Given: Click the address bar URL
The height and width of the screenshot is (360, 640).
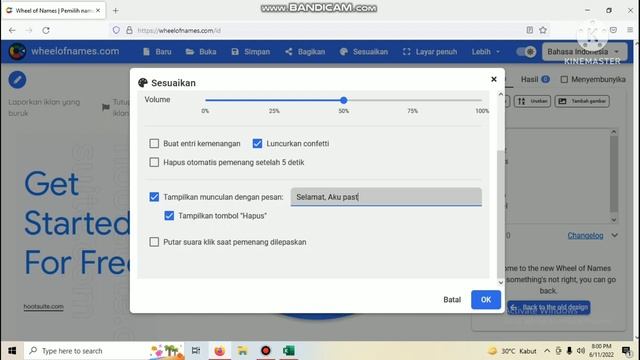Looking at the screenshot, I should point(179,31).
